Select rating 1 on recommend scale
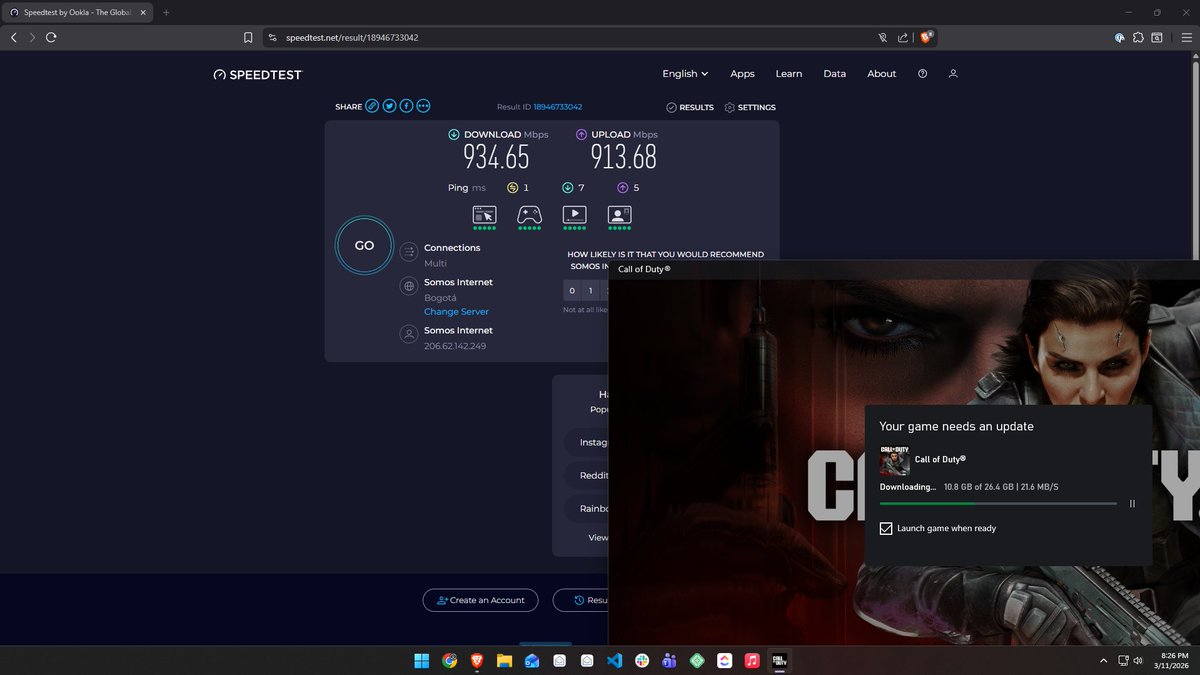 click(x=591, y=291)
